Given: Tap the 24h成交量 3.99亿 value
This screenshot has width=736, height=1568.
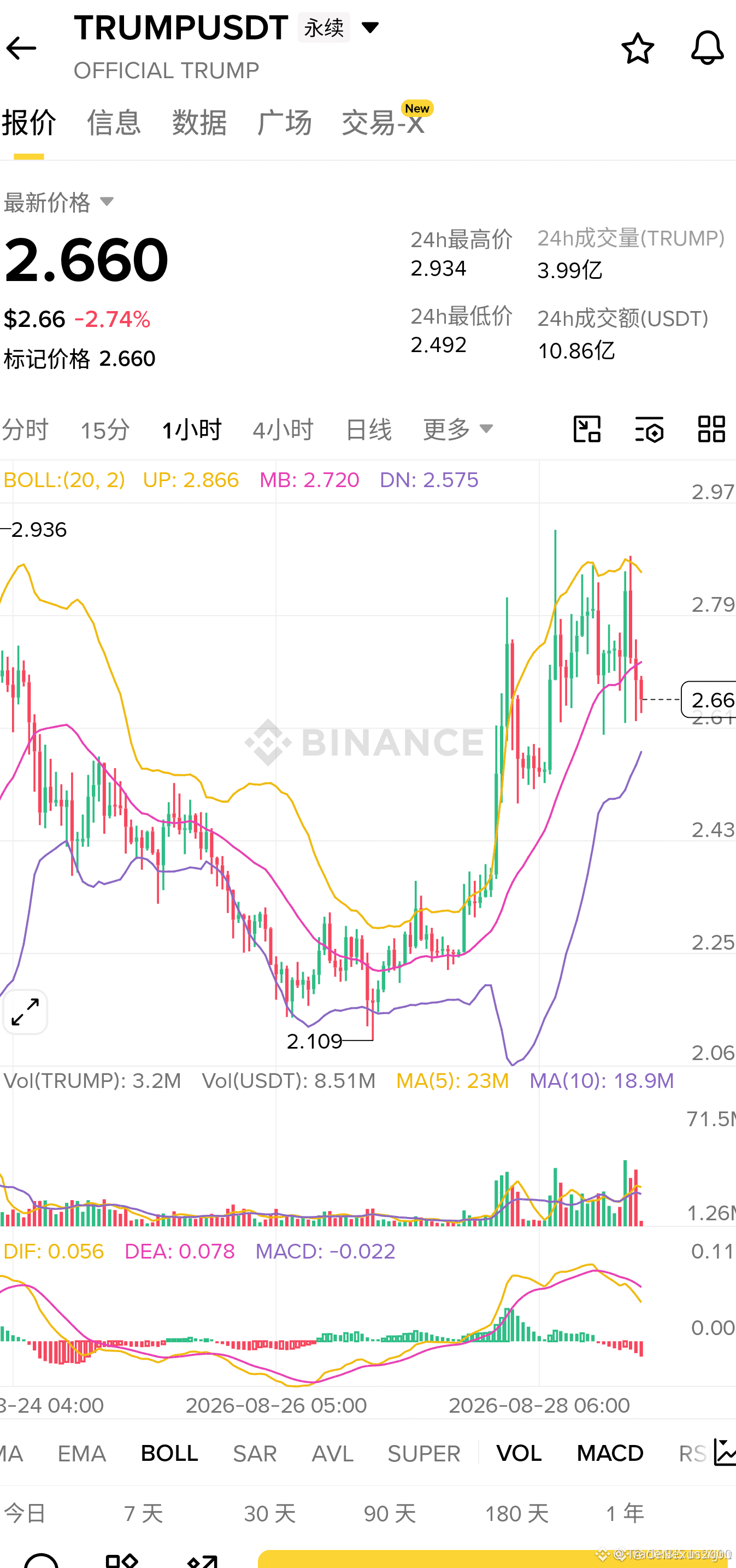Looking at the screenshot, I should click(x=570, y=270).
